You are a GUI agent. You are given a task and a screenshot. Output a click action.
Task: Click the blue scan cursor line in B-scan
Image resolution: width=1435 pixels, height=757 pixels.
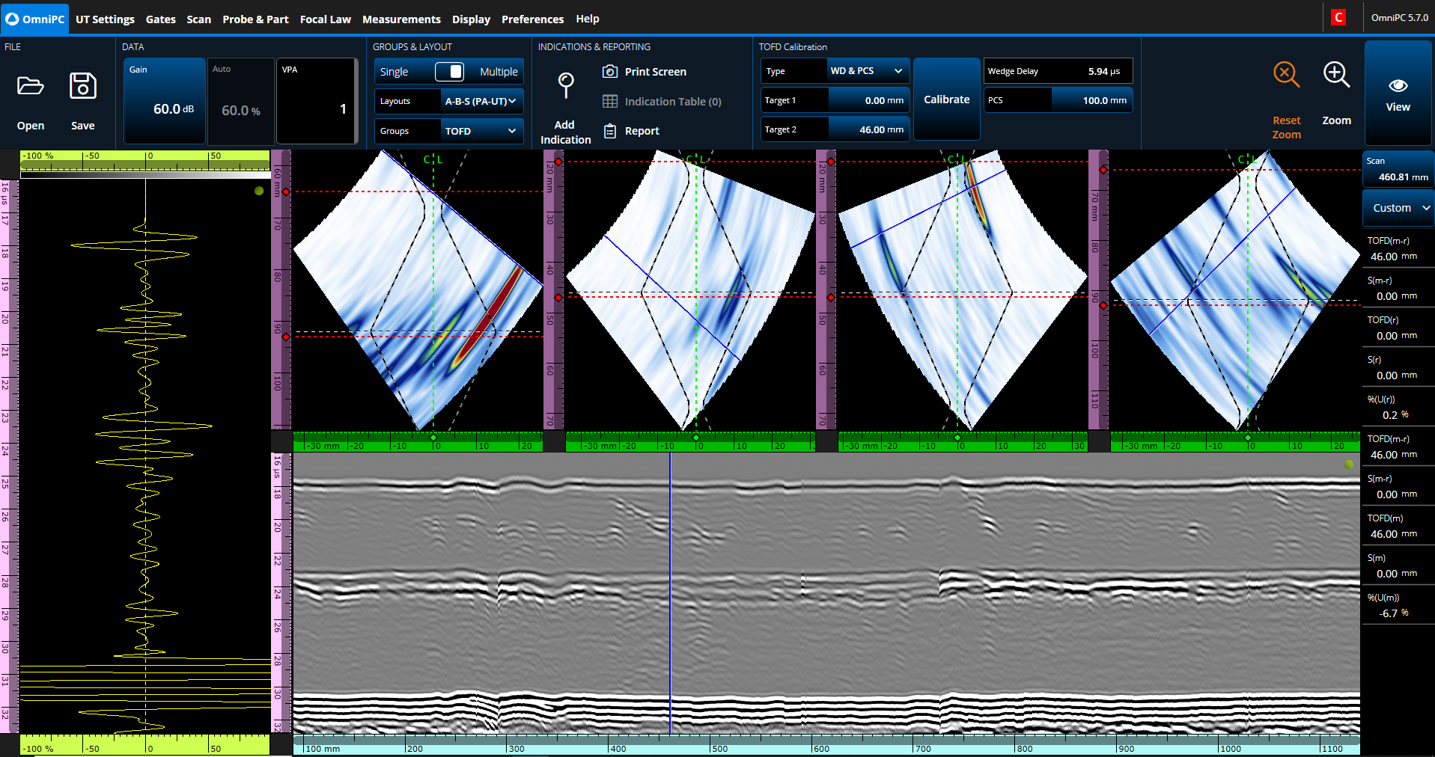pyautogui.click(x=670, y=600)
